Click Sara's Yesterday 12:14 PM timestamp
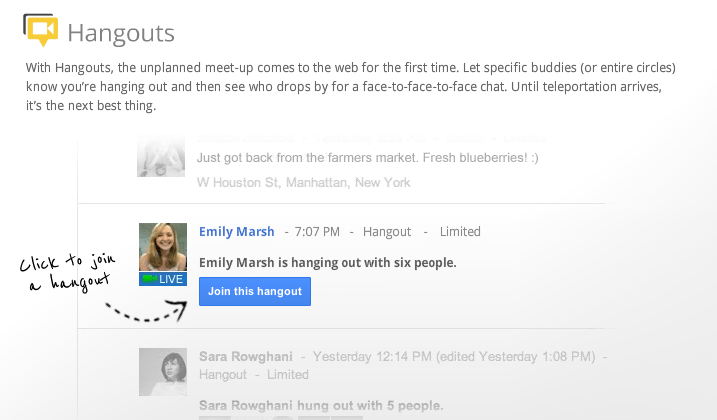717x420 pixels. tap(372, 356)
